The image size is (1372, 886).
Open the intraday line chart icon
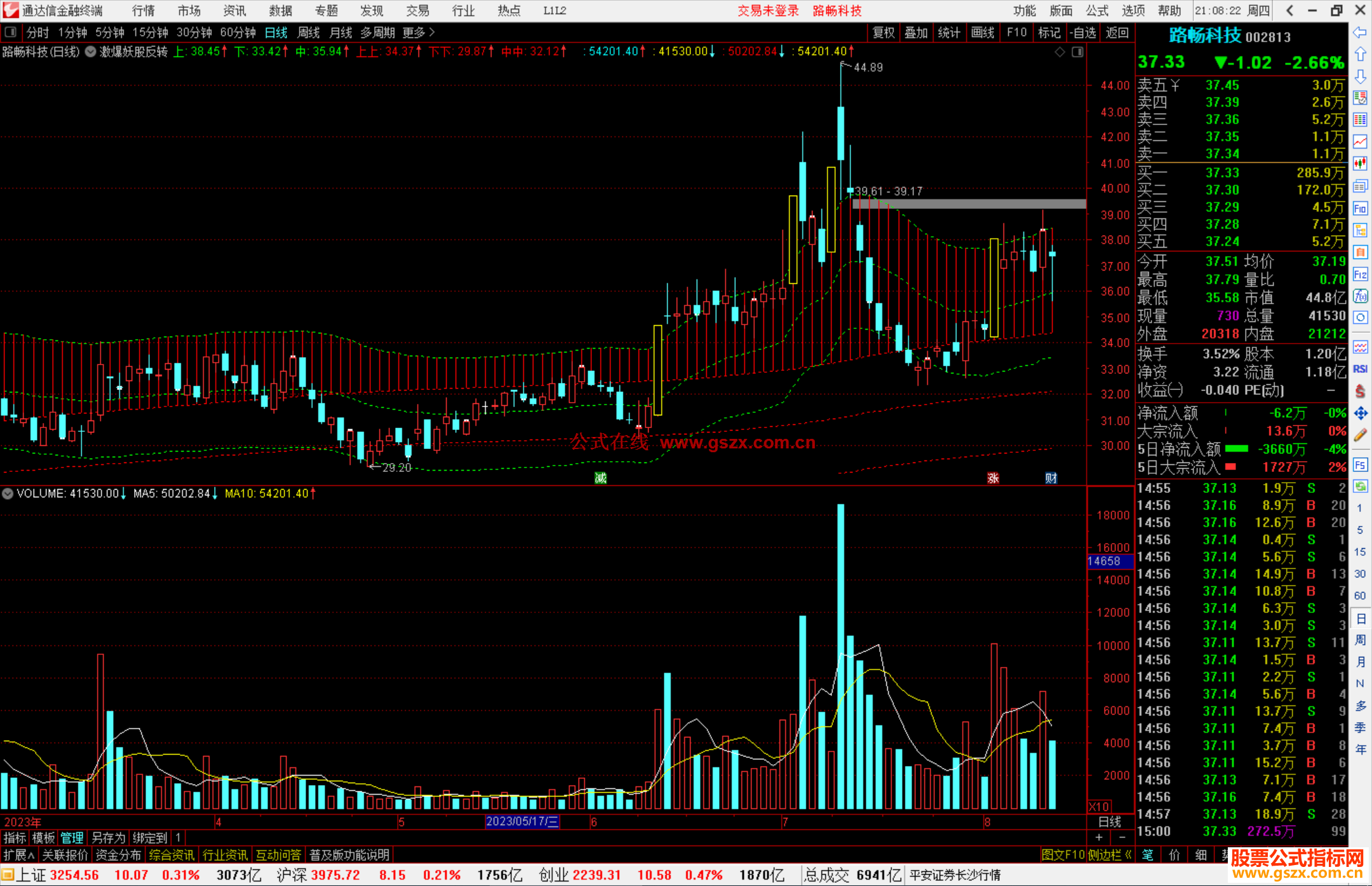(1359, 142)
